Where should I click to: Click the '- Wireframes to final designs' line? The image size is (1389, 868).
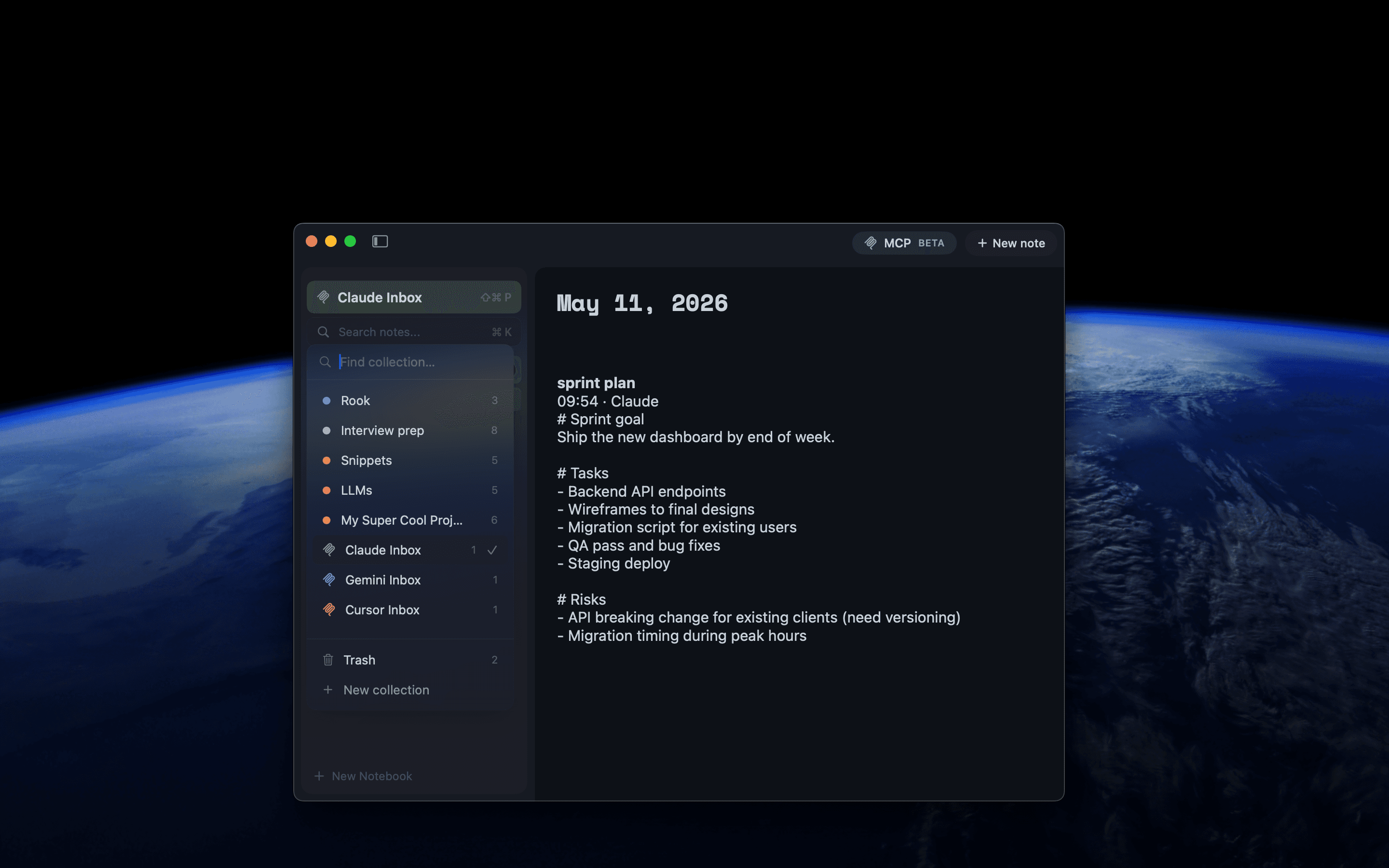655,509
